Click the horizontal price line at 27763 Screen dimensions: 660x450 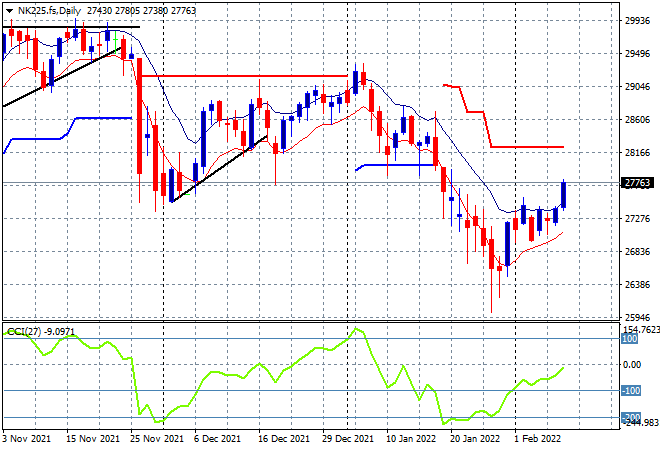(311, 183)
